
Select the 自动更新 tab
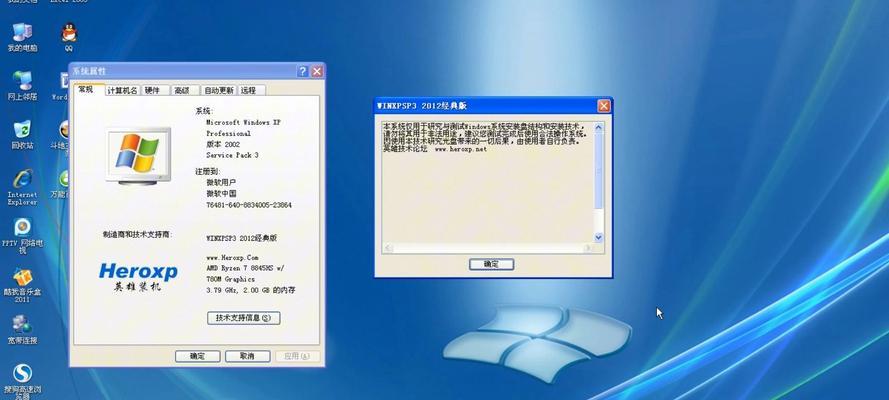pyautogui.click(x=219, y=90)
